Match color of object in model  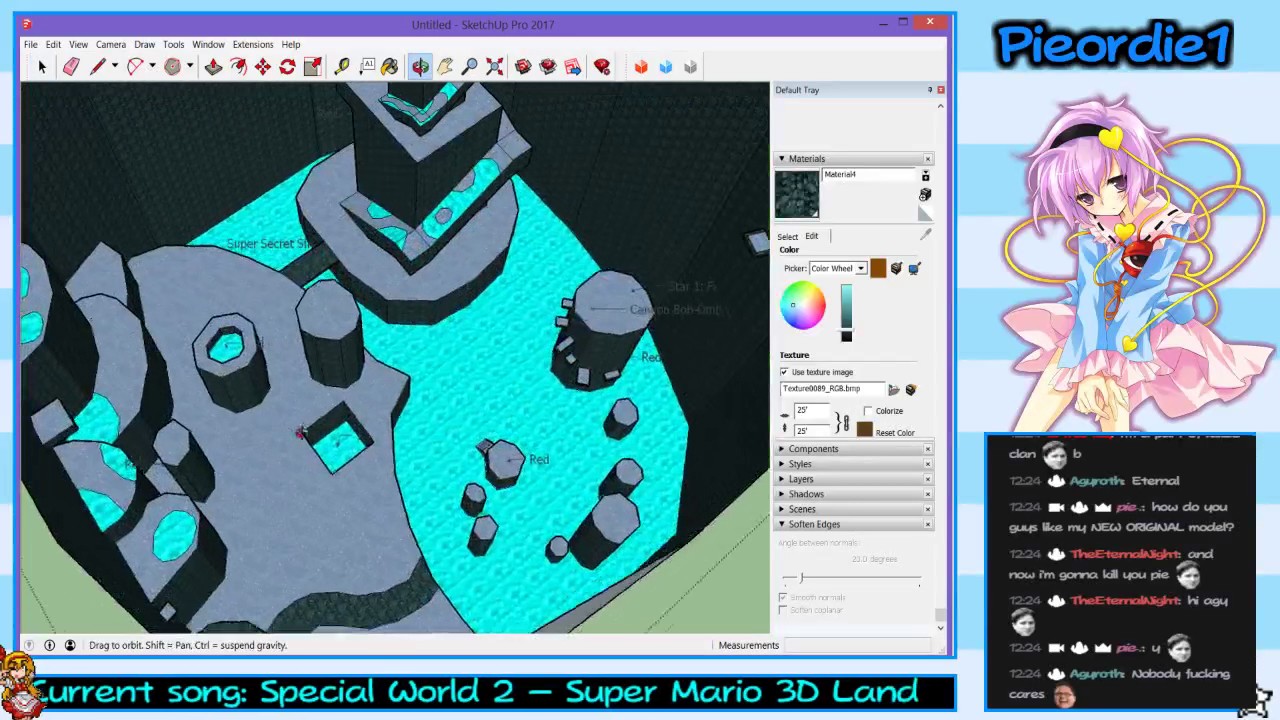[x=896, y=268]
